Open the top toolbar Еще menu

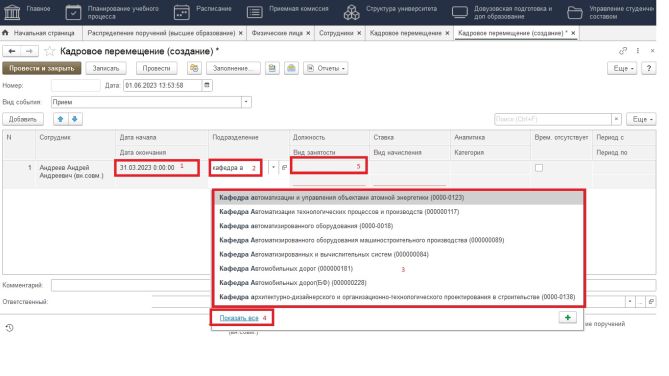coord(622,68)
